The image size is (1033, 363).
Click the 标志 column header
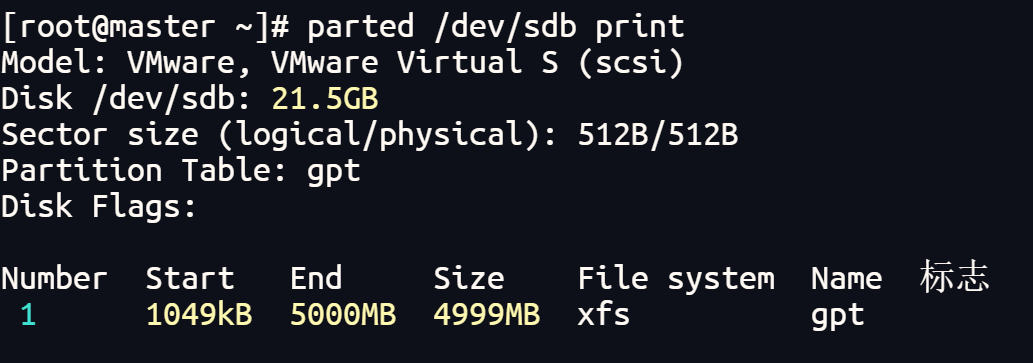(955, 277)
